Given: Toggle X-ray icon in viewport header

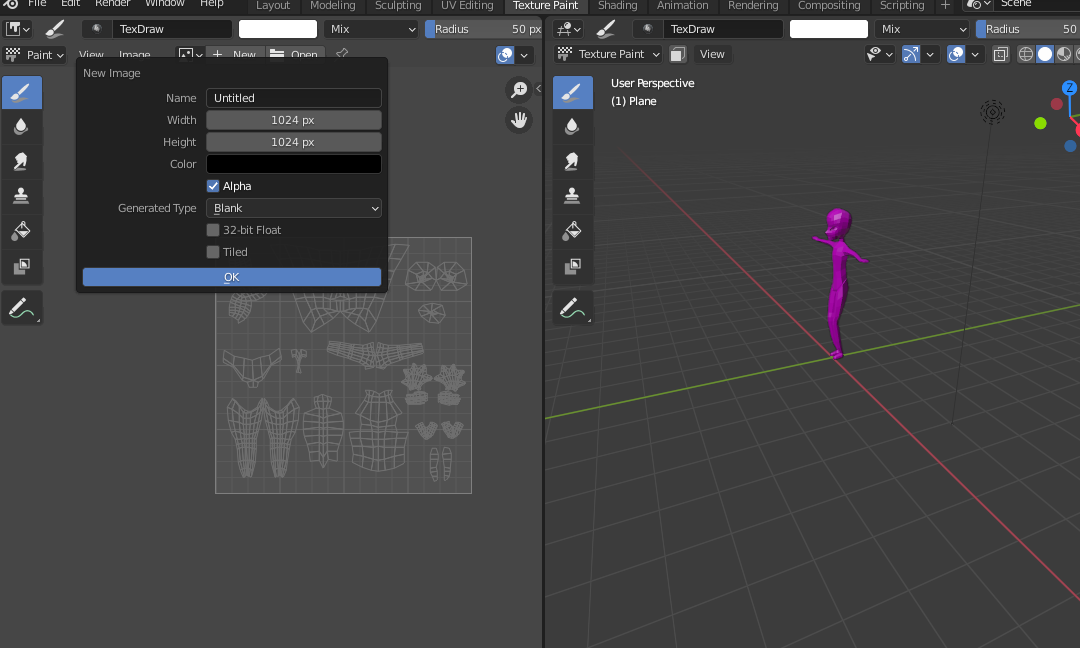Looking at the screenshot, I should (x=1001, y=54).
